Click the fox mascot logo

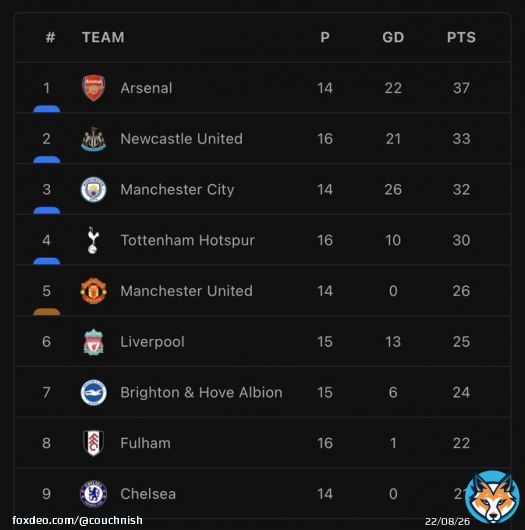click(x=492, y=497)
